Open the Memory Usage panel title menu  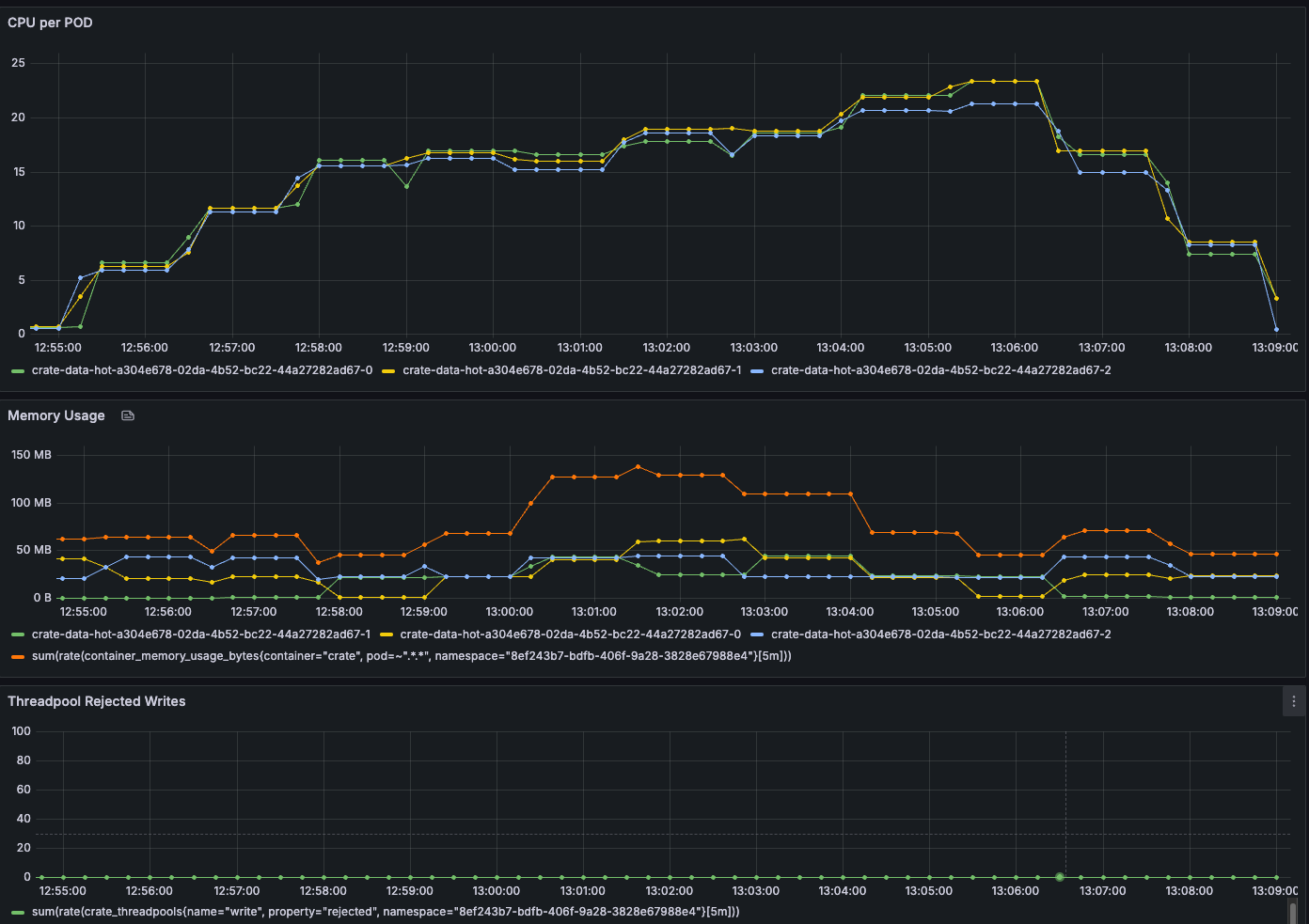(56, 415)
